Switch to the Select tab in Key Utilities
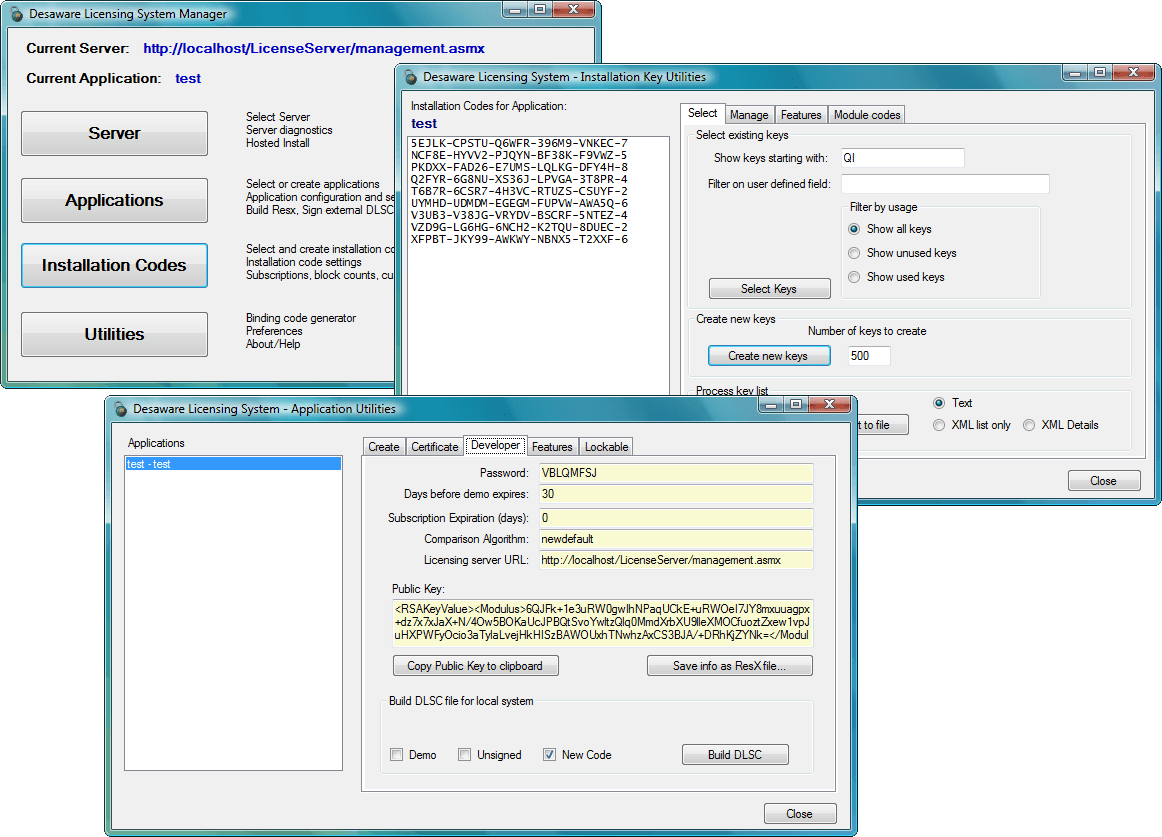1162x837 pixels. (x=703, y=113)
